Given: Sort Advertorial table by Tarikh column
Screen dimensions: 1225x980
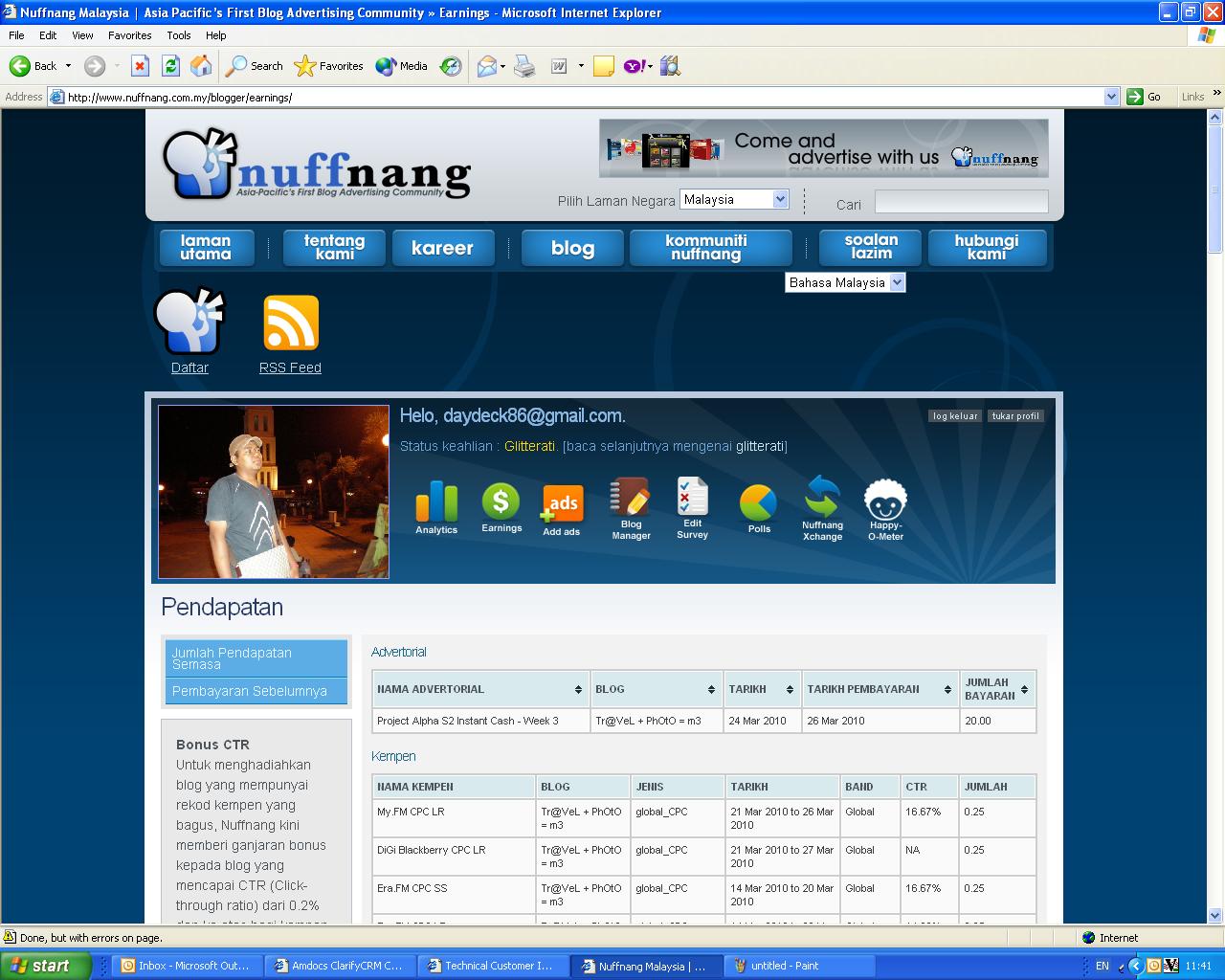Looking at the screenshot, I should (x=762, y=689).
